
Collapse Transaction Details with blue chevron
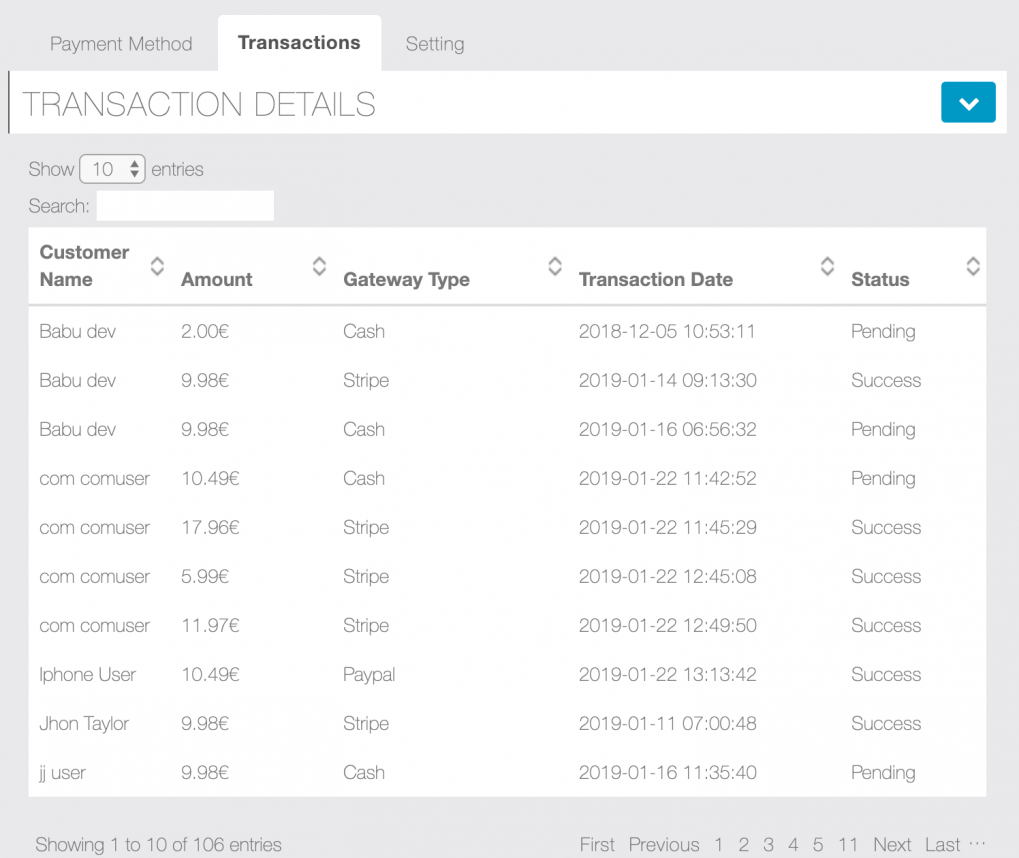pos(967,103)
